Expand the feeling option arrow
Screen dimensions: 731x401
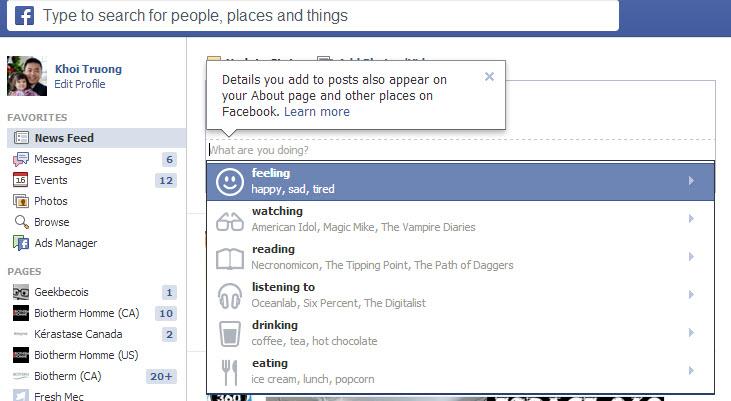tap(691, 181)
